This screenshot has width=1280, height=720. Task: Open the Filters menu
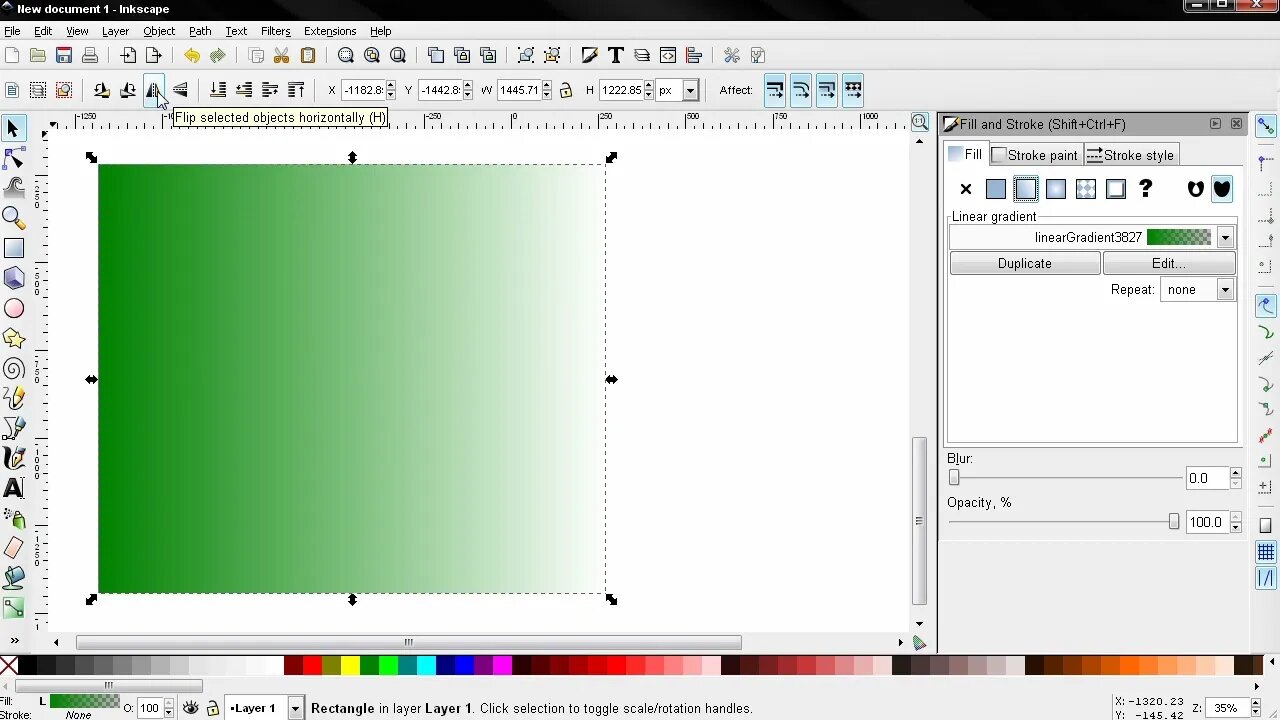pos(275,31)
